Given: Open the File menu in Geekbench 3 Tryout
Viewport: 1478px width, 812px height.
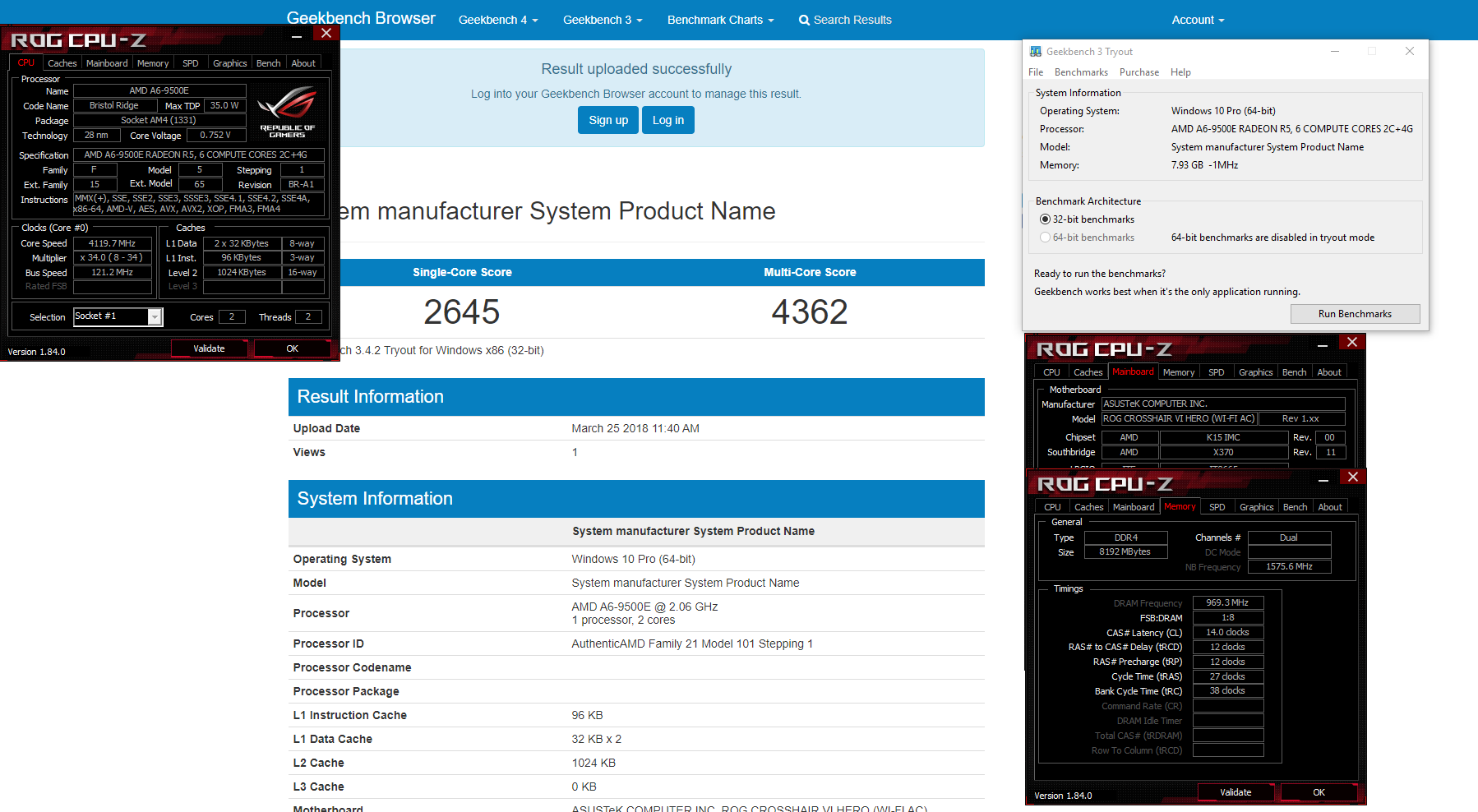Looking at the screenshot, I should pos(1036,72).
